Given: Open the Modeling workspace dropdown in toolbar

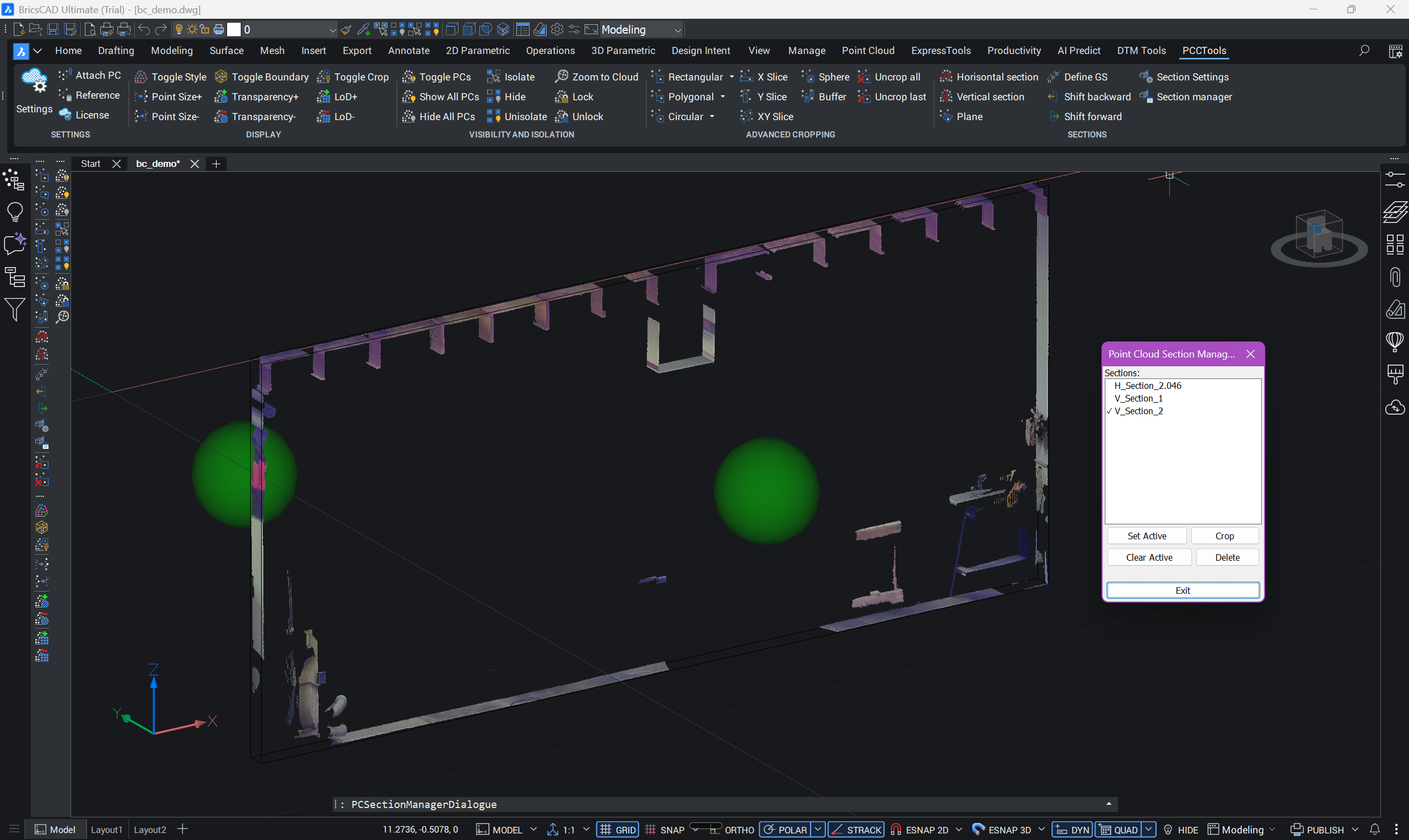Looking at the screenshot, I should point(678,30).
